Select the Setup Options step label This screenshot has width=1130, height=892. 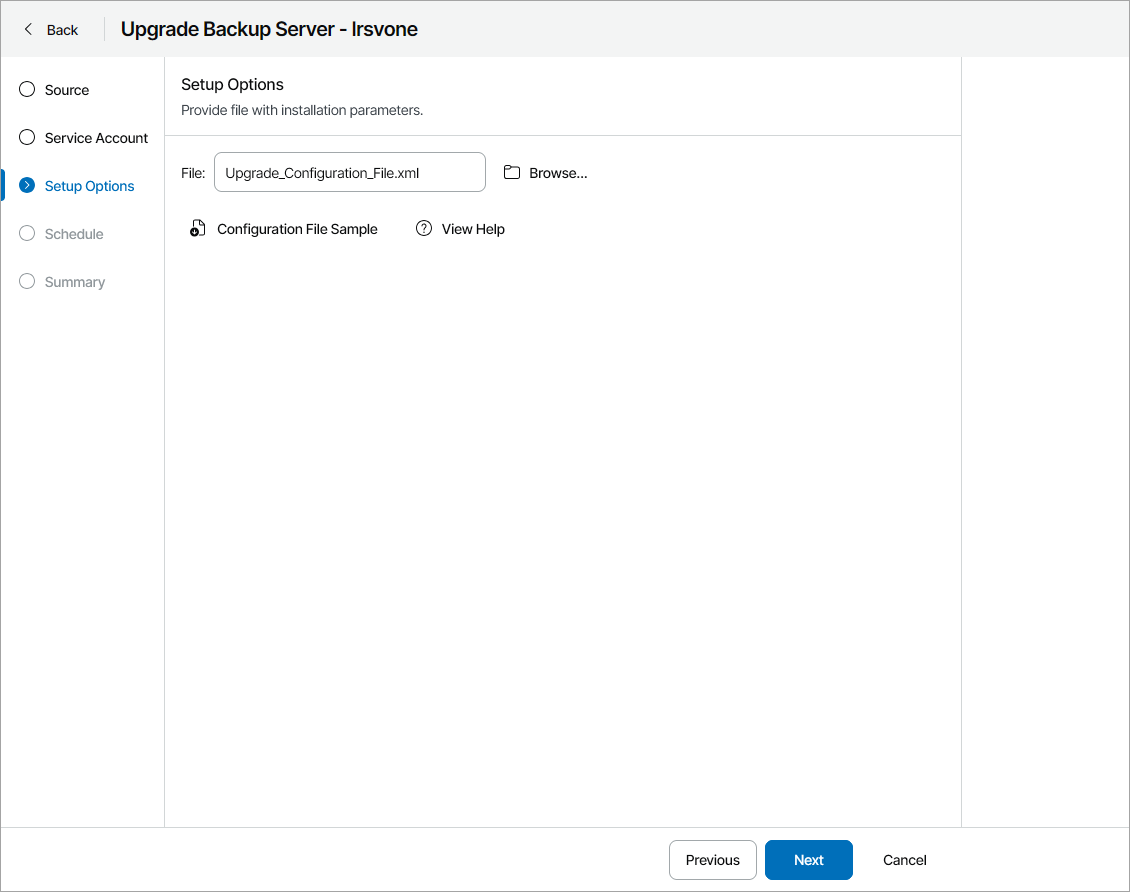point(89,186)
